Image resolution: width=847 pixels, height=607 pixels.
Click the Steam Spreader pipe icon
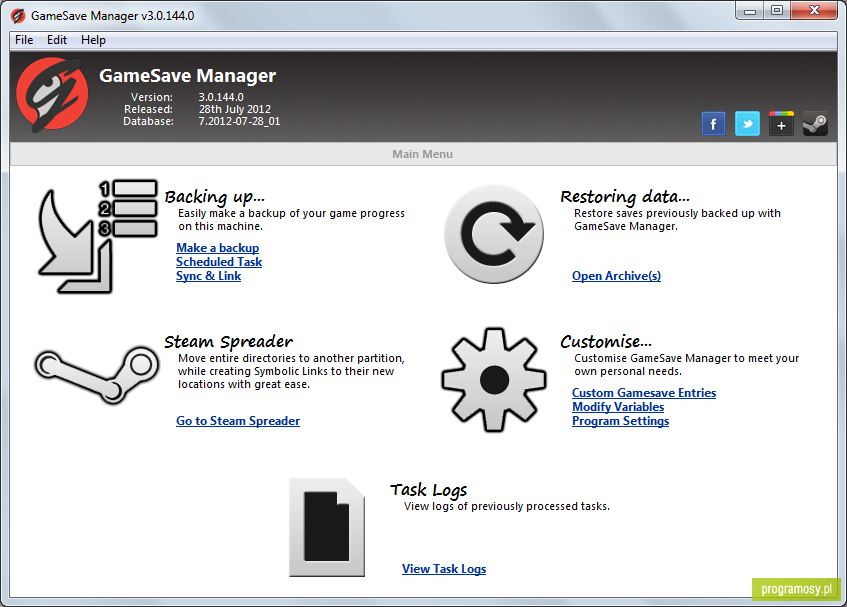click(97, 374)
